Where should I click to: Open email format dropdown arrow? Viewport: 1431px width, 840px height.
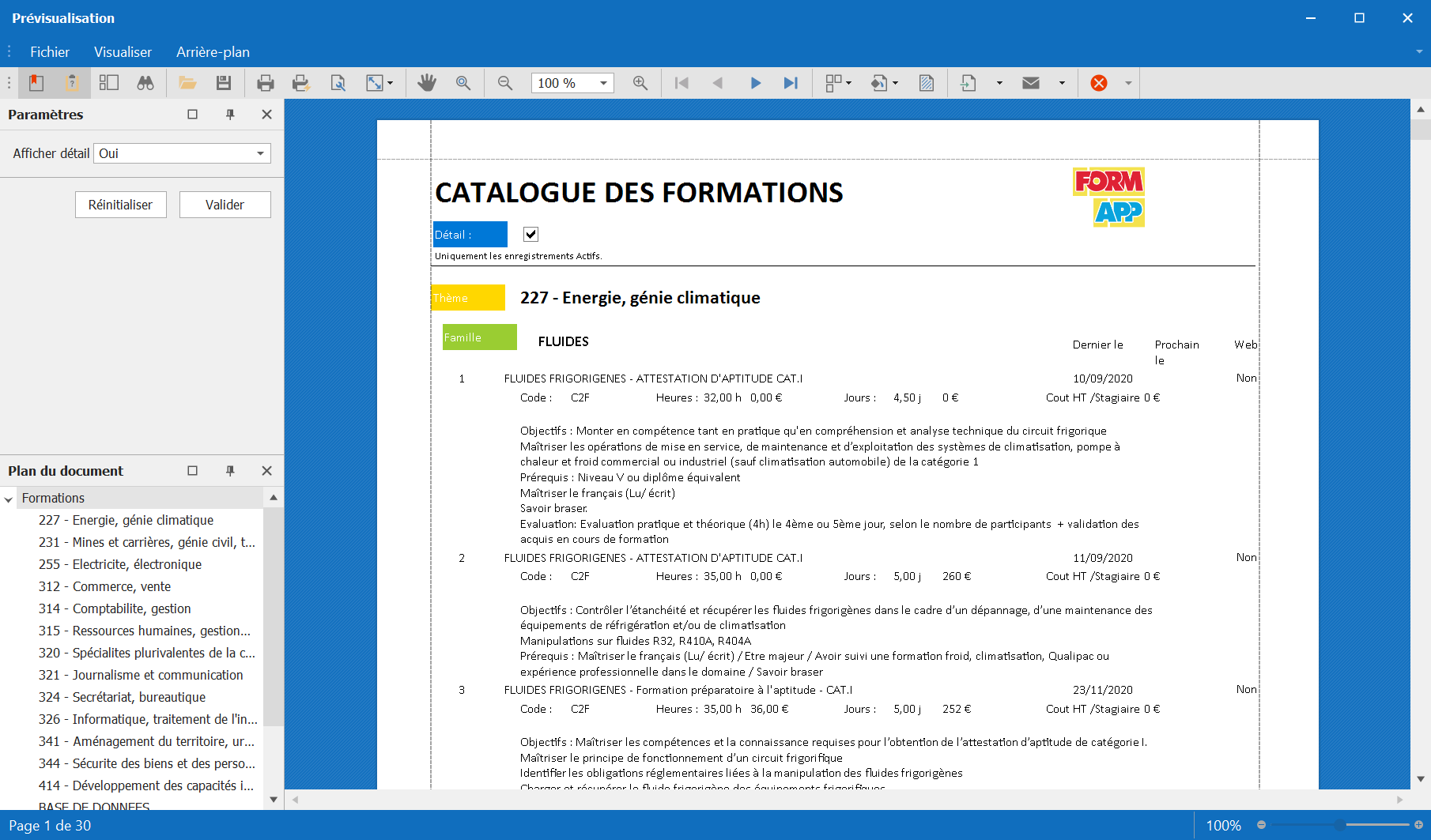[1062, 83]
